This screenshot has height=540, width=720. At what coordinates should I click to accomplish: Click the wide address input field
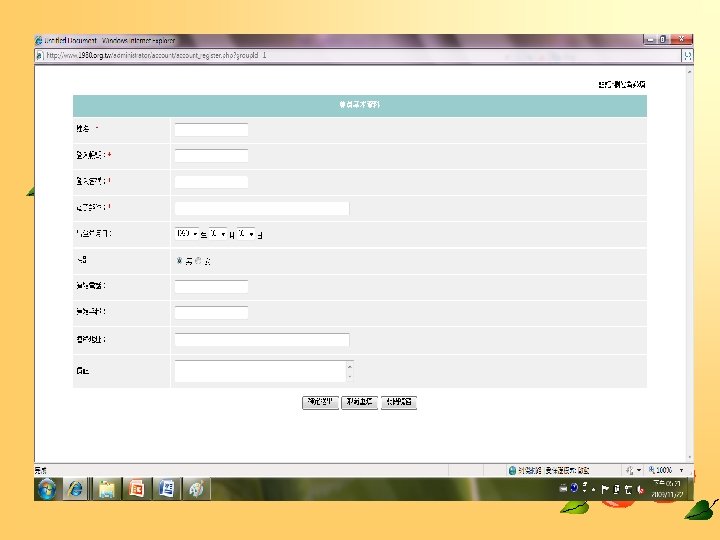pos(262,340)
